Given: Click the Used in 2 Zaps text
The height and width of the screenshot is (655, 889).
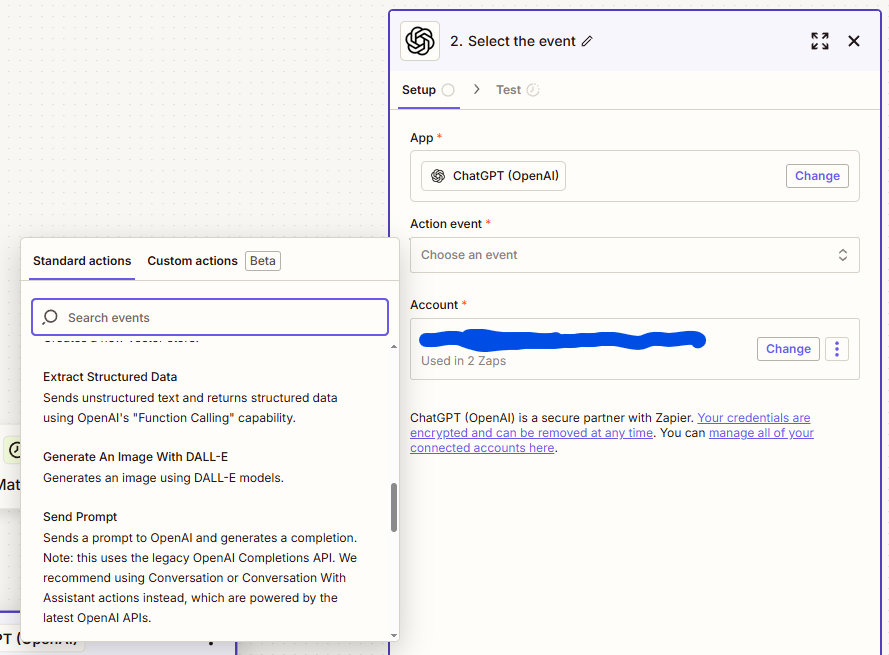Looking at the screenshot, I should (463, 361).
